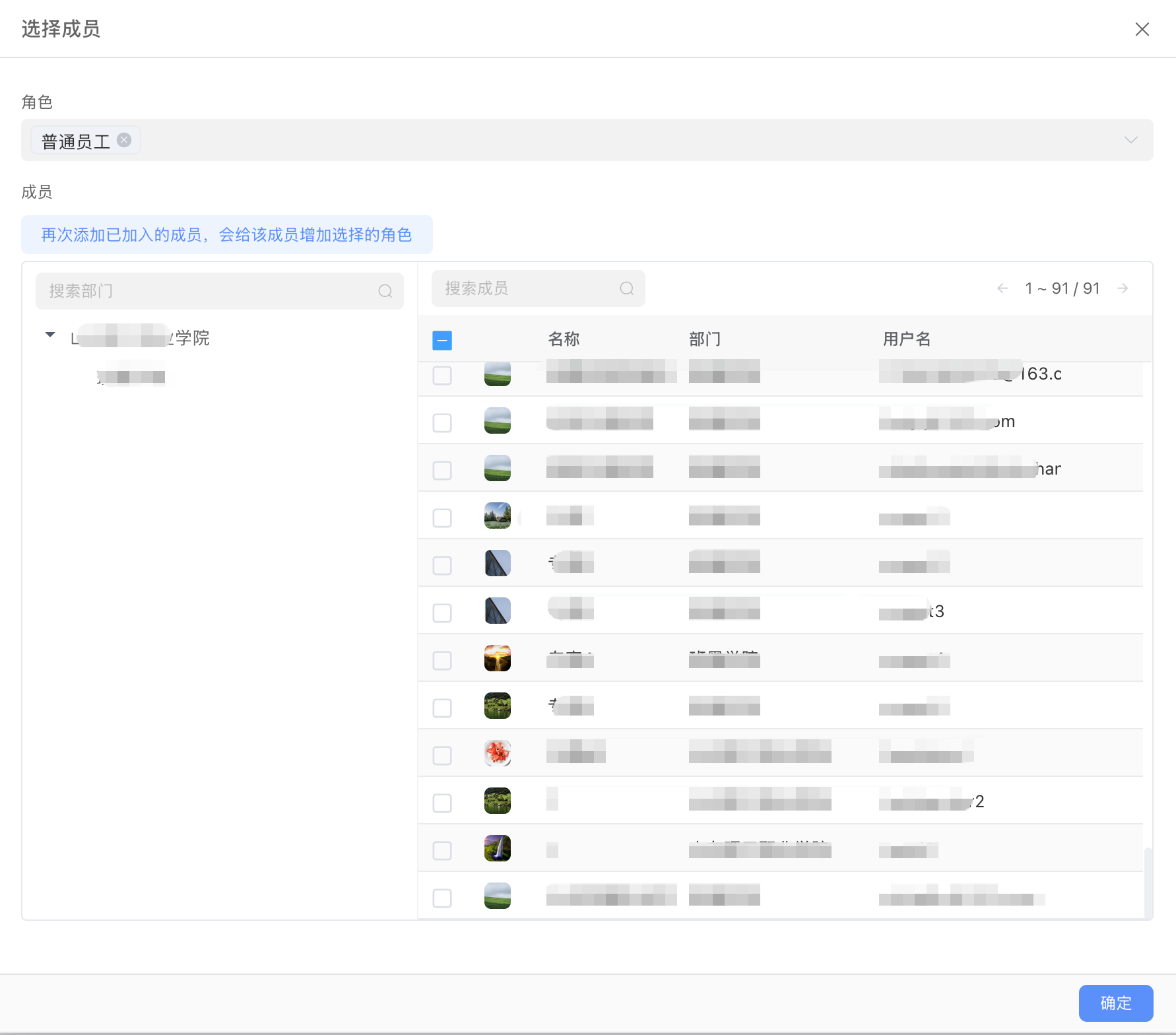This screenshot has height=1035, width=1176.
Task: Select the member with username ending t3
Action: pyautogui.click(x=442, y=613)
